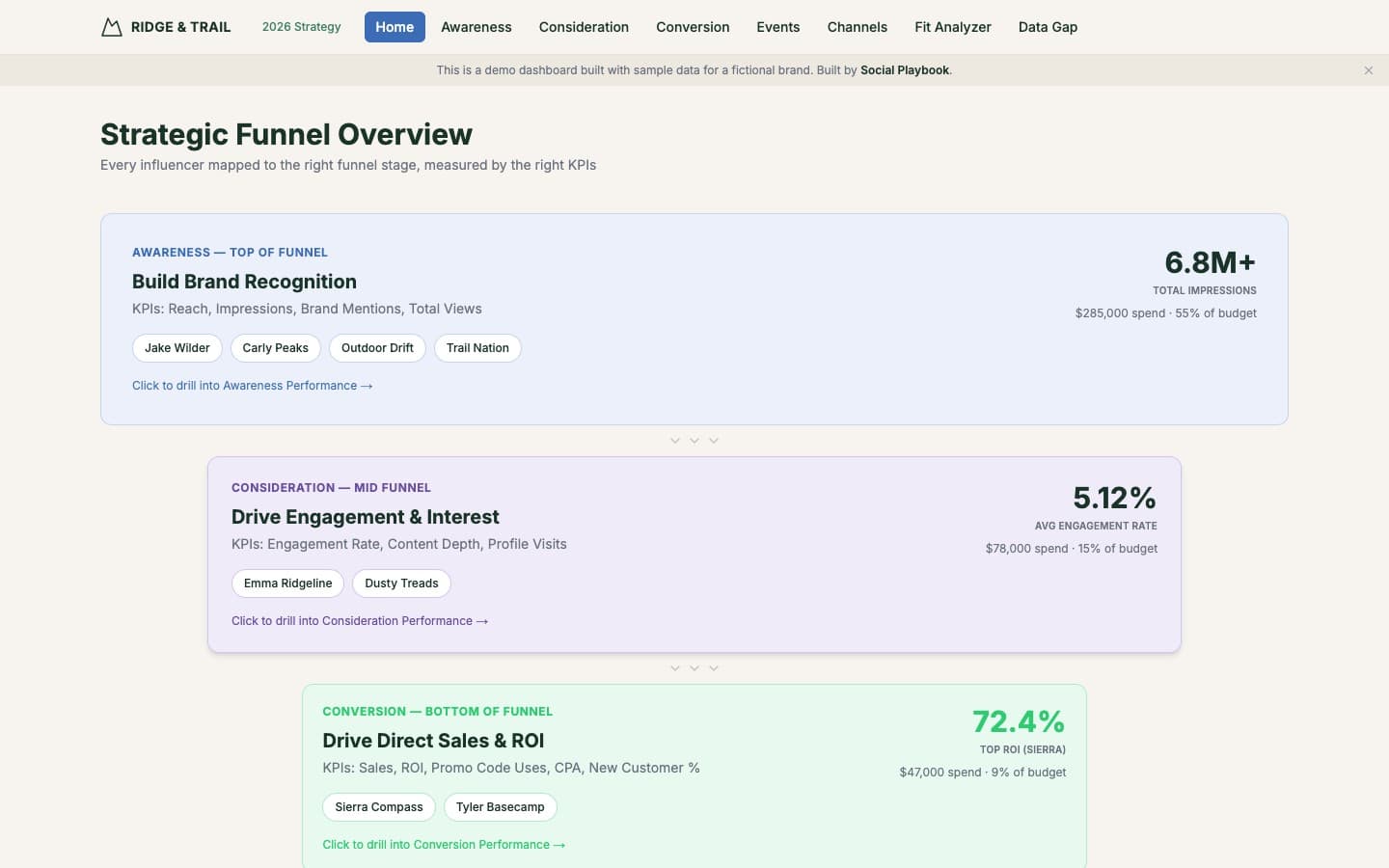This screenshot has width=1389, height=868.
Task: Click the Ridge & Trail mountain logo
Action: coord(112,27)
